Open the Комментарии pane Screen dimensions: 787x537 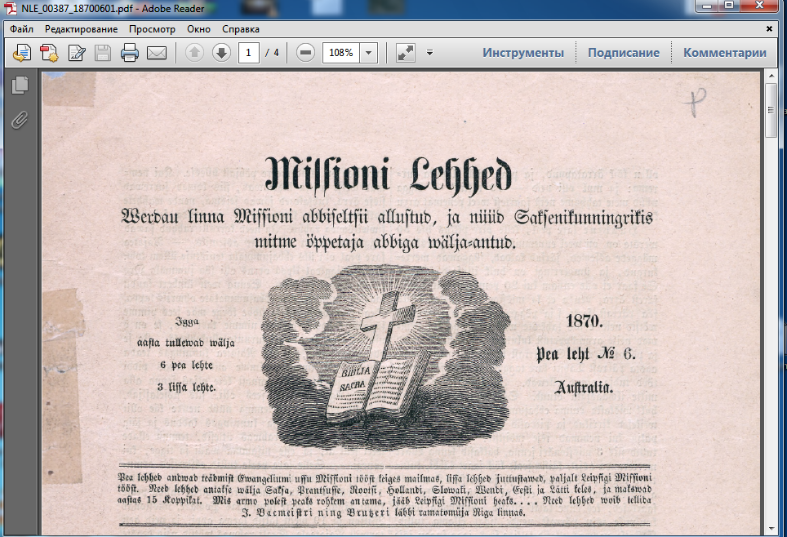pos(725,53)
